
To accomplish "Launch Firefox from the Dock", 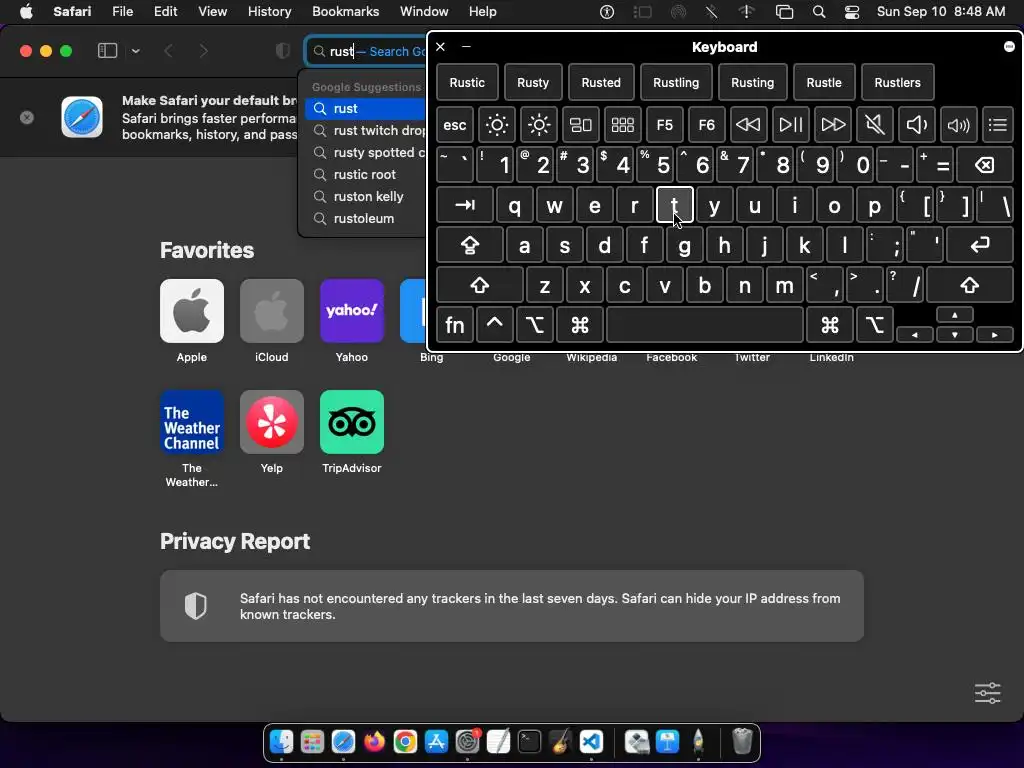I will tap(374, 742).
